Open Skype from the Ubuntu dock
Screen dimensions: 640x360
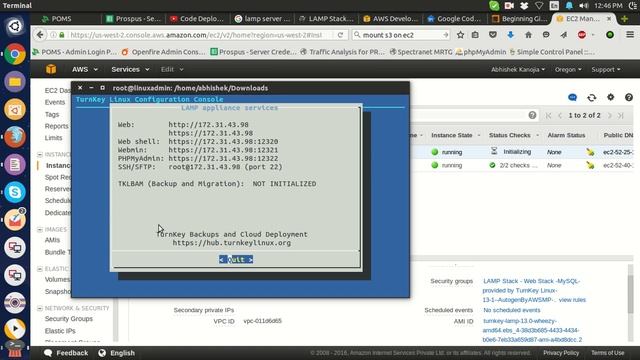coord(15,192)
